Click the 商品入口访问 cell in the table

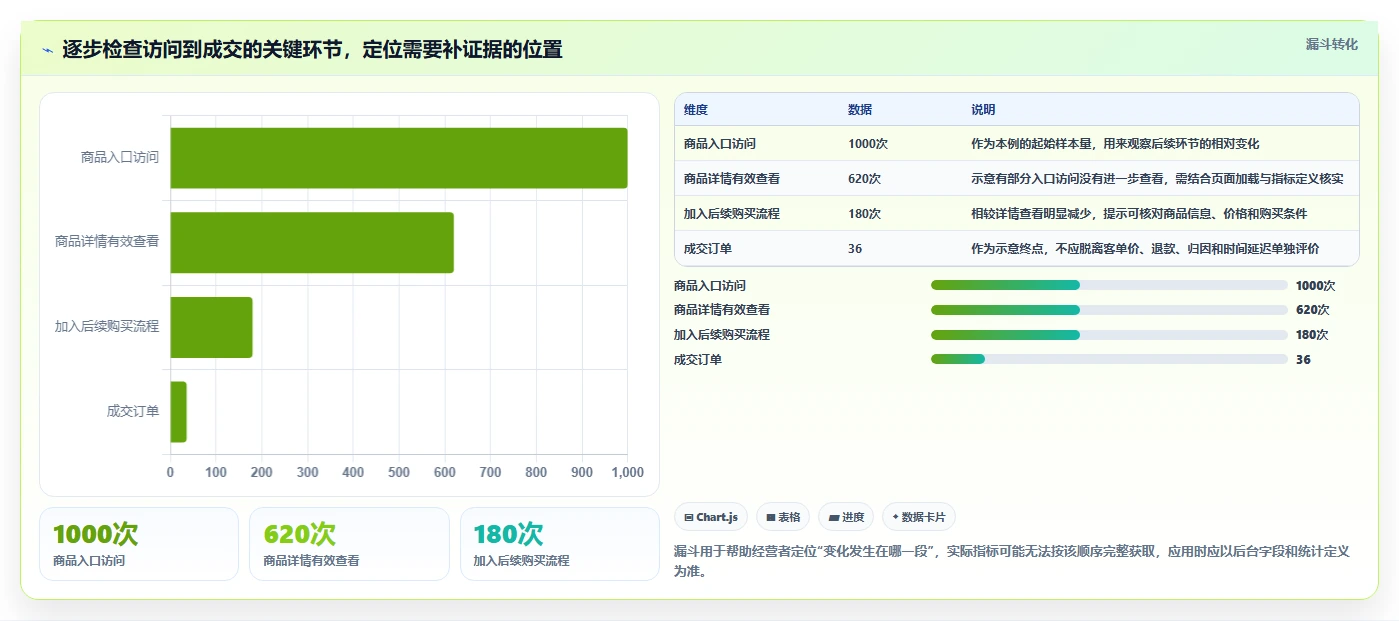[x=720, y=144]
